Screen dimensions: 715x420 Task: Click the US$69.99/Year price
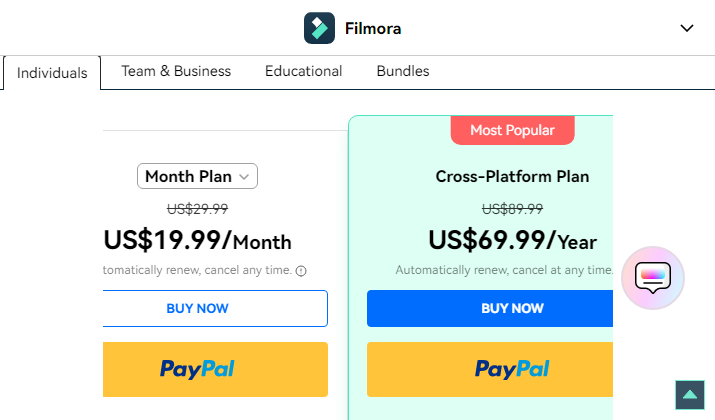point(513,240)
